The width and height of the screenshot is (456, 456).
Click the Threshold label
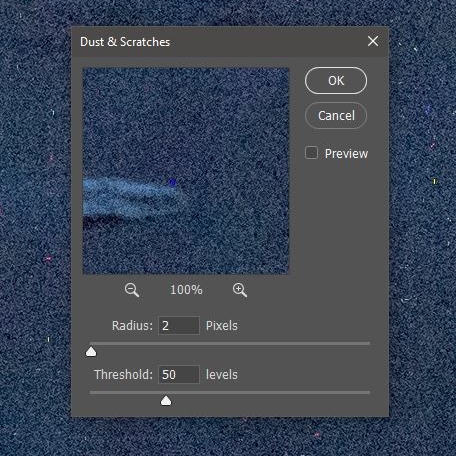click(123, 375)
